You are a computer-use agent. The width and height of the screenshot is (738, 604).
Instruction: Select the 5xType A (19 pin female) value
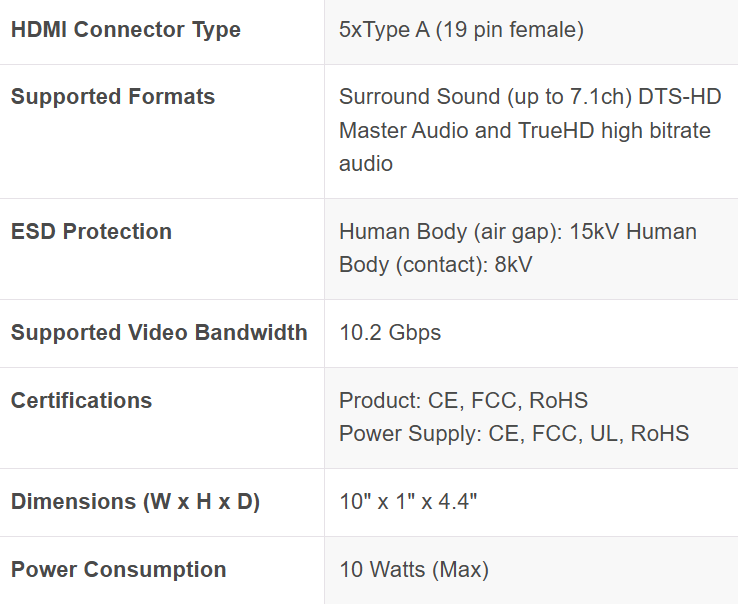(x=461, y=30)
